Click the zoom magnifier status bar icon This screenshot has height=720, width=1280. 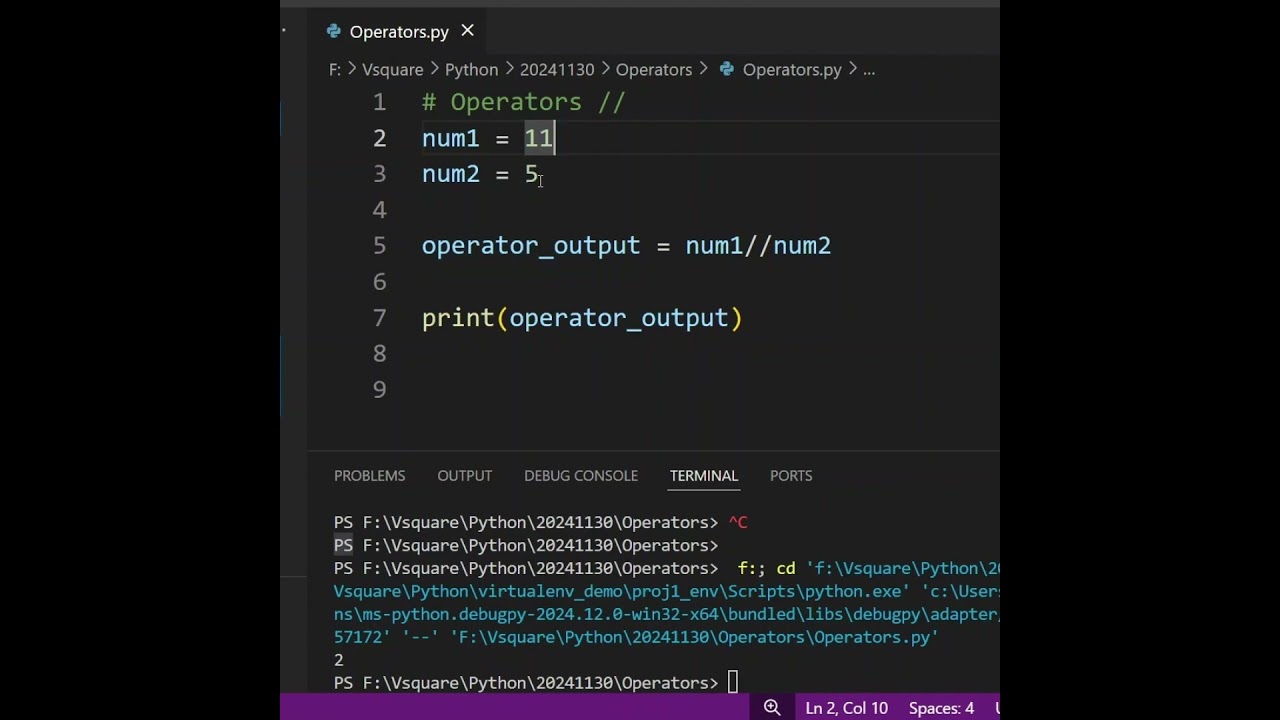(772, 708)
